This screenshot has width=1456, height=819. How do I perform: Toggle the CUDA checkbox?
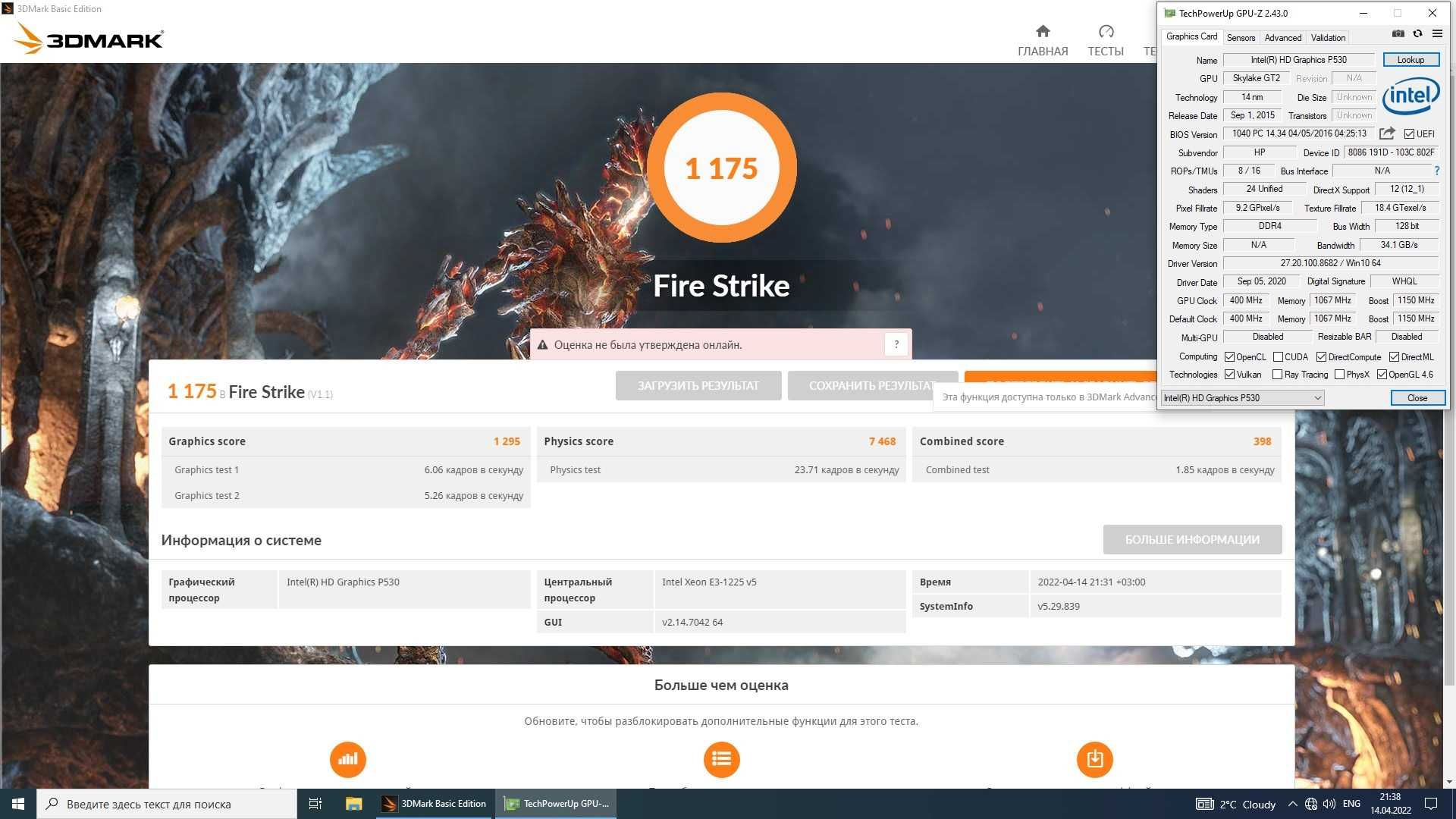(1278, 357)
